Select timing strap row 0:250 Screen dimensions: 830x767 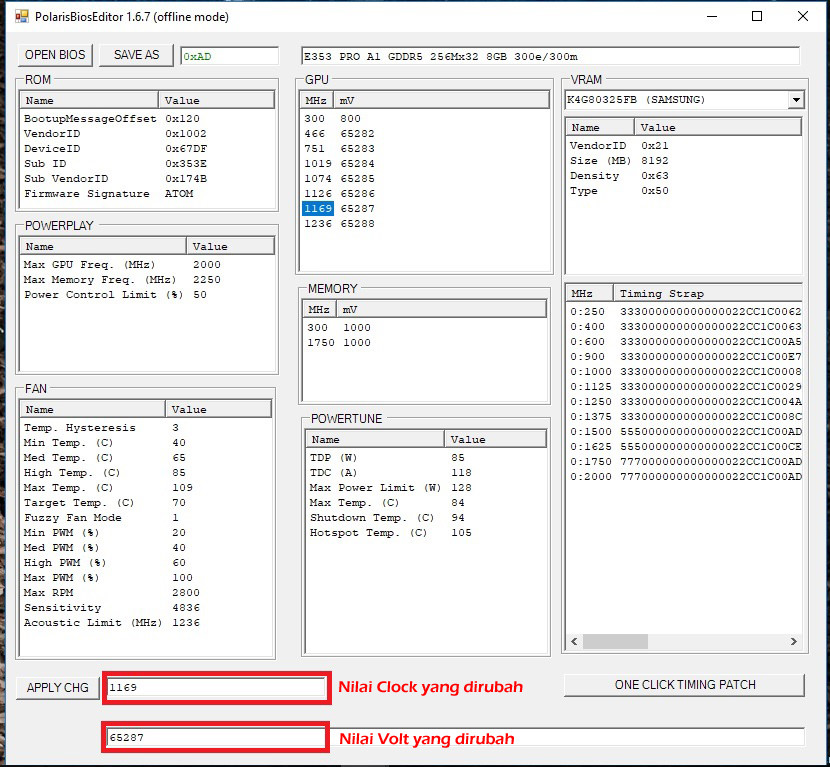[685, 312]
